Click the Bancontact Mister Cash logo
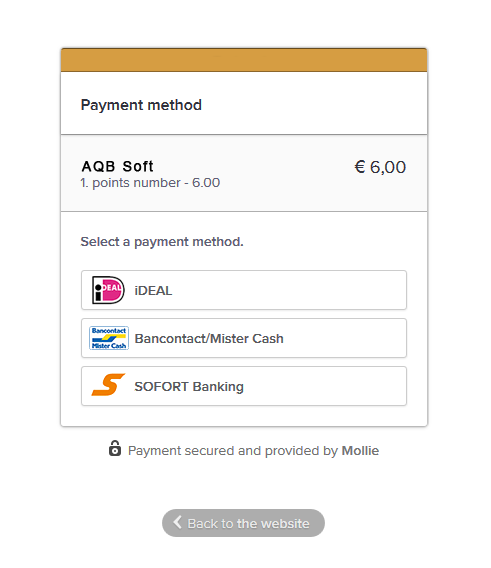Screen dimensions: 491x568 (109, 338)
